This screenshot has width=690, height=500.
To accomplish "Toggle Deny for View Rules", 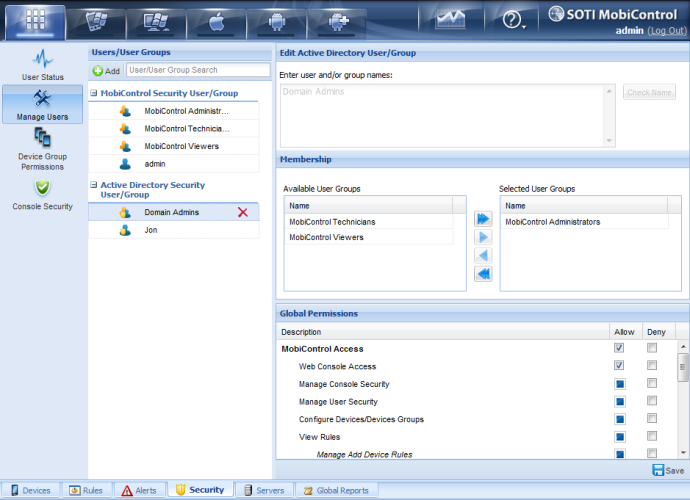I will (x=652, y=436).
